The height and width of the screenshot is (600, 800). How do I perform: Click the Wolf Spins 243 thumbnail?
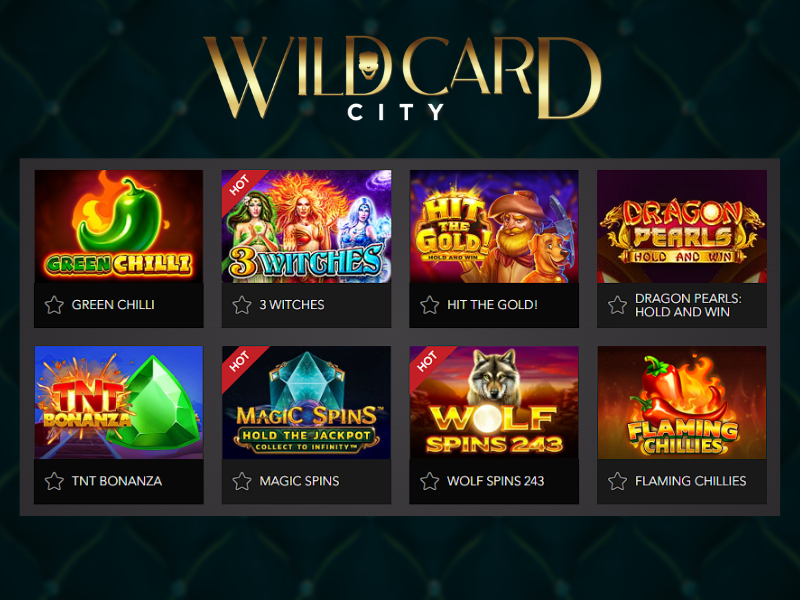[x=494, y=403]
